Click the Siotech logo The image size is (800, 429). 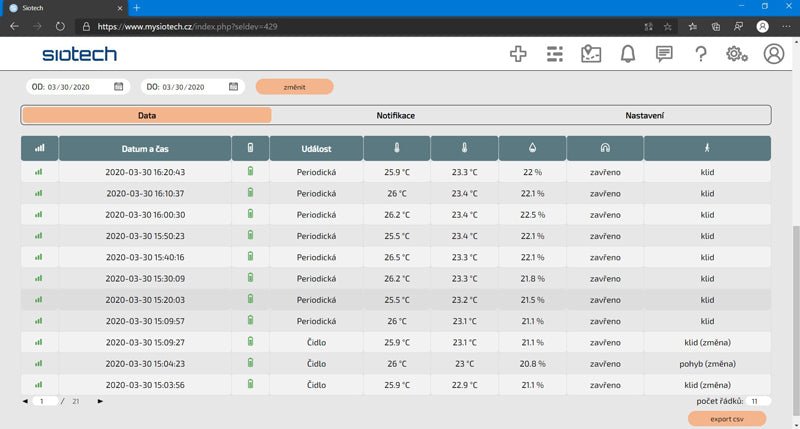80,54
